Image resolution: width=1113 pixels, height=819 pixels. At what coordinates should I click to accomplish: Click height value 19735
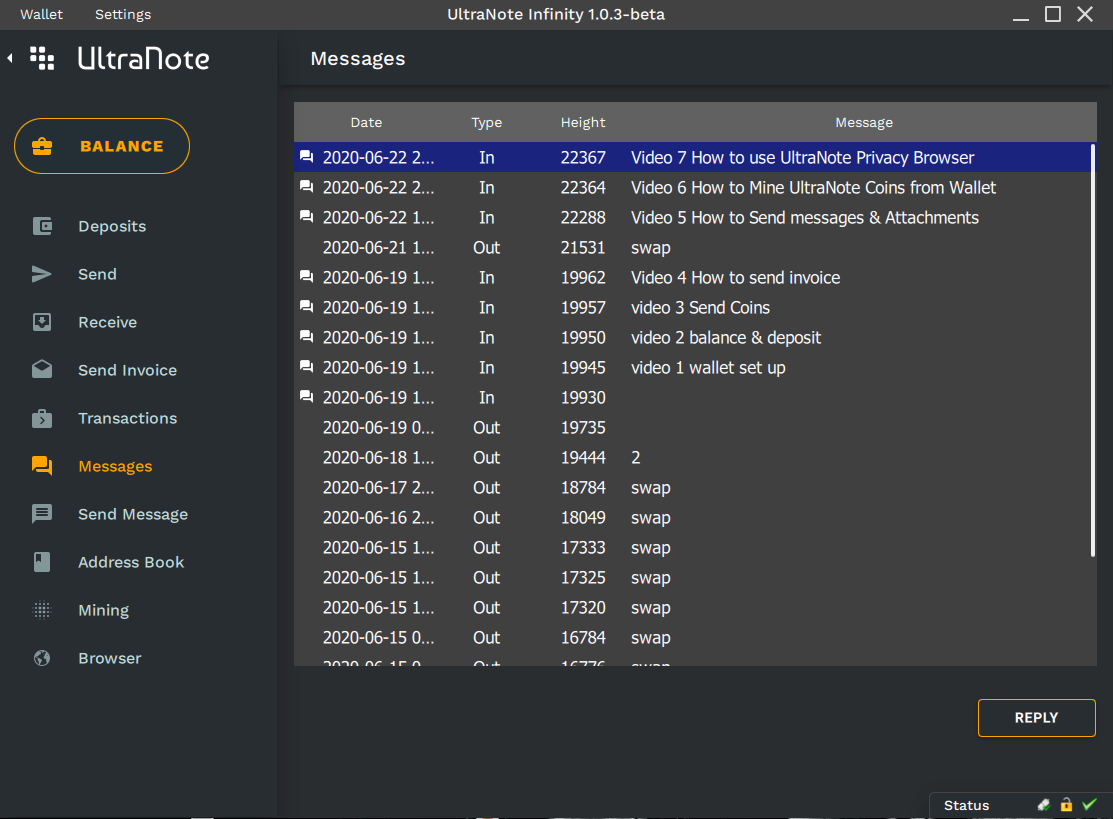click(x=583, y=427)
